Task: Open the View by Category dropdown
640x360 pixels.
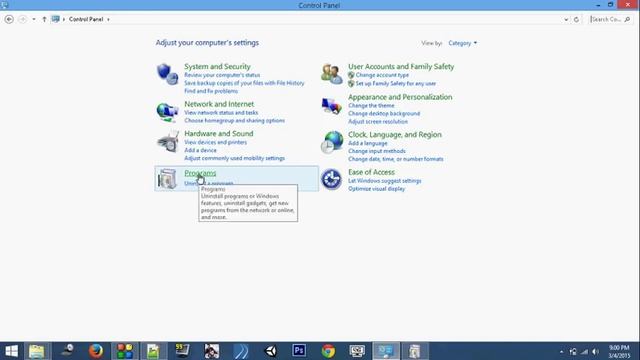Action: pos(462,43)
